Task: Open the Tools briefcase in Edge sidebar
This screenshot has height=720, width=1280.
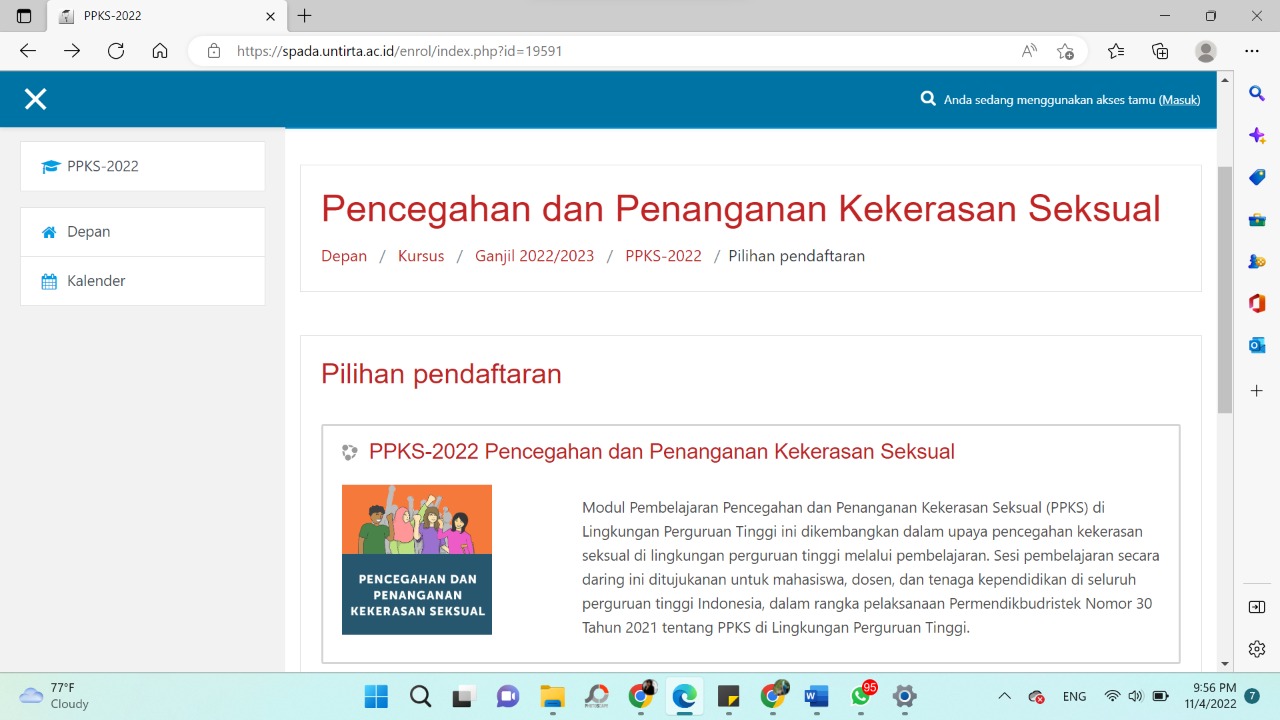Action: point(1257,219)
